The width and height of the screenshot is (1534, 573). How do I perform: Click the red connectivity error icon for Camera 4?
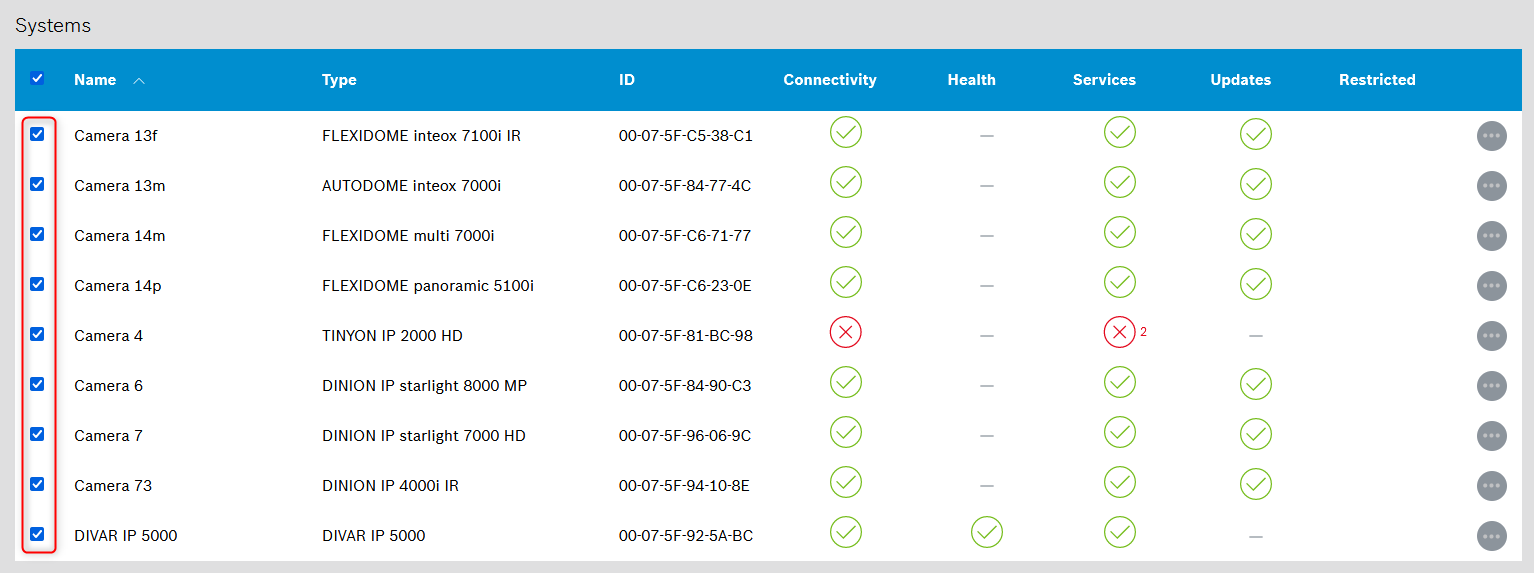845,333
